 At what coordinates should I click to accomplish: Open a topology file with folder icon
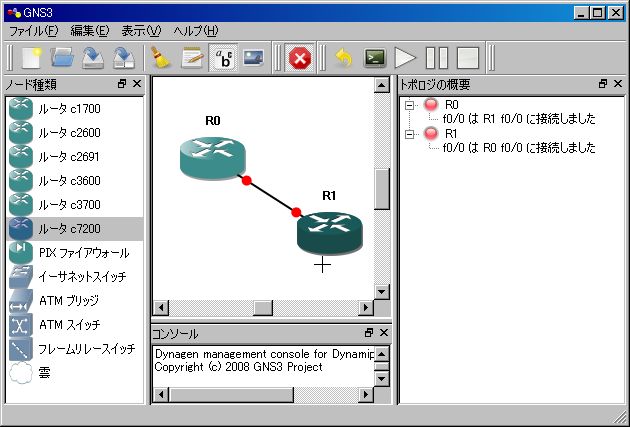click(x=62, y=58)
